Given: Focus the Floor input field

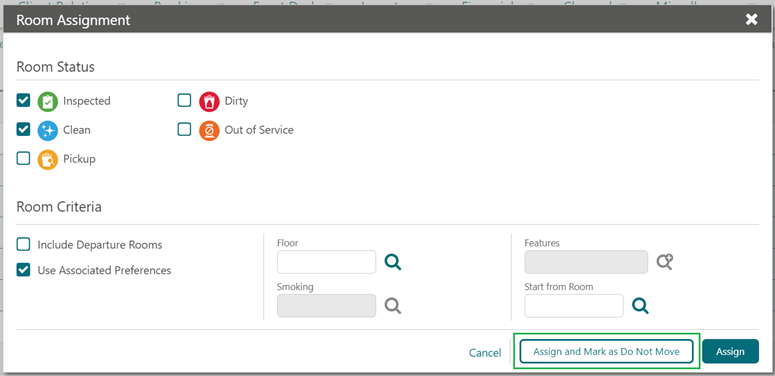Looking at the screenshot, I should click(x=327, y=262).
